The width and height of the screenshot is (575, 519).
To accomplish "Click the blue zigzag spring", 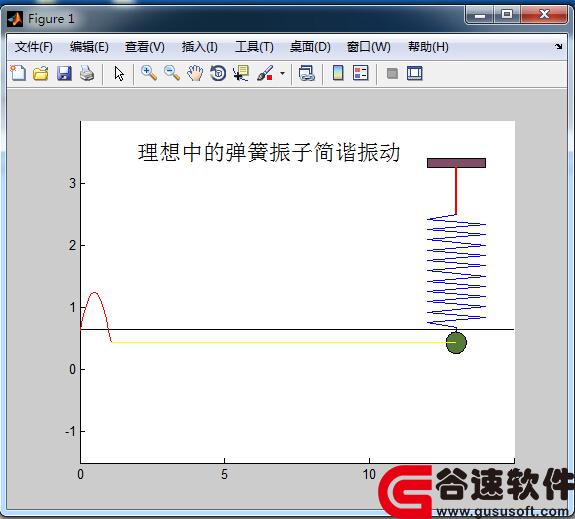I will coord(456,271).
